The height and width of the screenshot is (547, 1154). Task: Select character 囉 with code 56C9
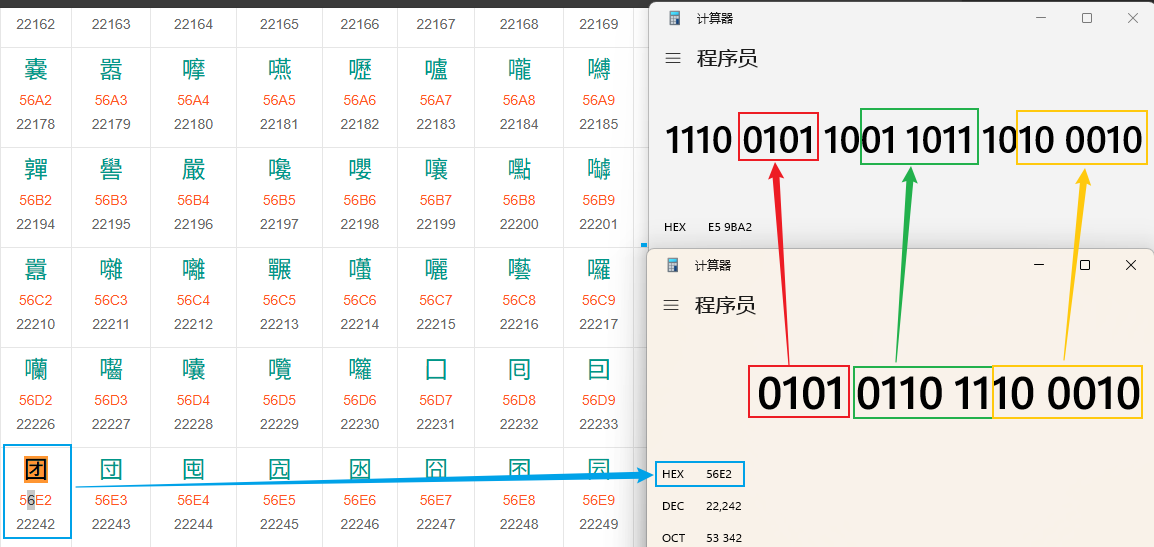(599, 269)
